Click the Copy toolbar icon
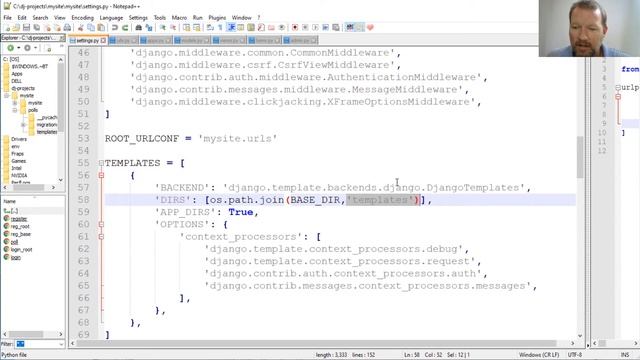This screenshot has width=640, height=360. [x=91, y=28]
